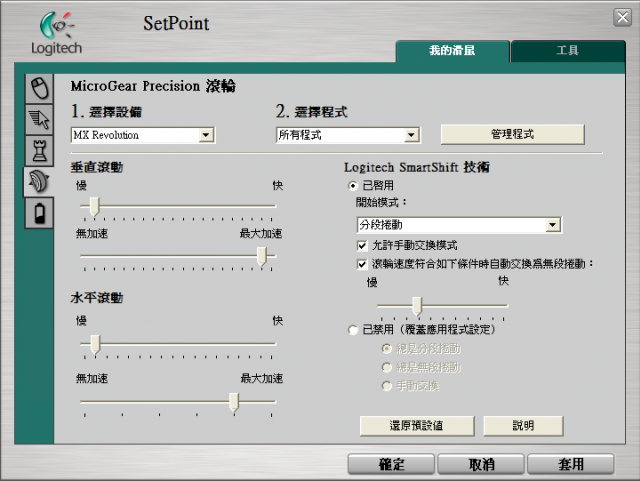The width and height of the screenshot is (640, 481).
Task: Click the horizontal scroll acceleration slider thumb
Action: coord(234,403)
